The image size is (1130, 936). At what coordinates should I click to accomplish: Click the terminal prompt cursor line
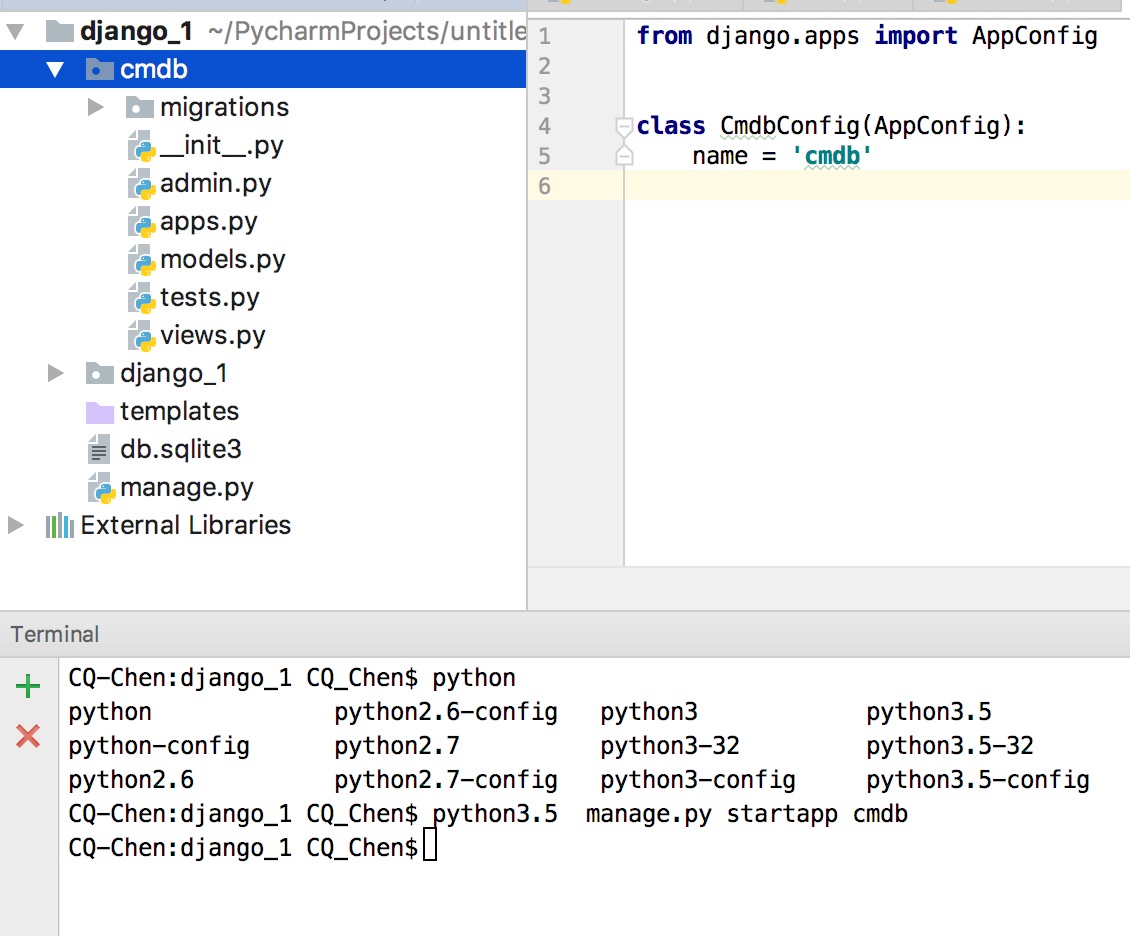[x=430, y=848]
